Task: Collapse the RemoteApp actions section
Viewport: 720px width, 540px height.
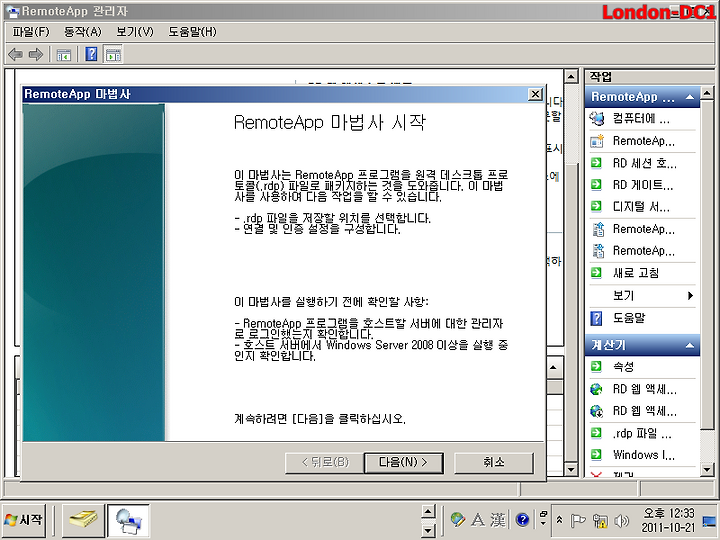Action: pos(689,97)
